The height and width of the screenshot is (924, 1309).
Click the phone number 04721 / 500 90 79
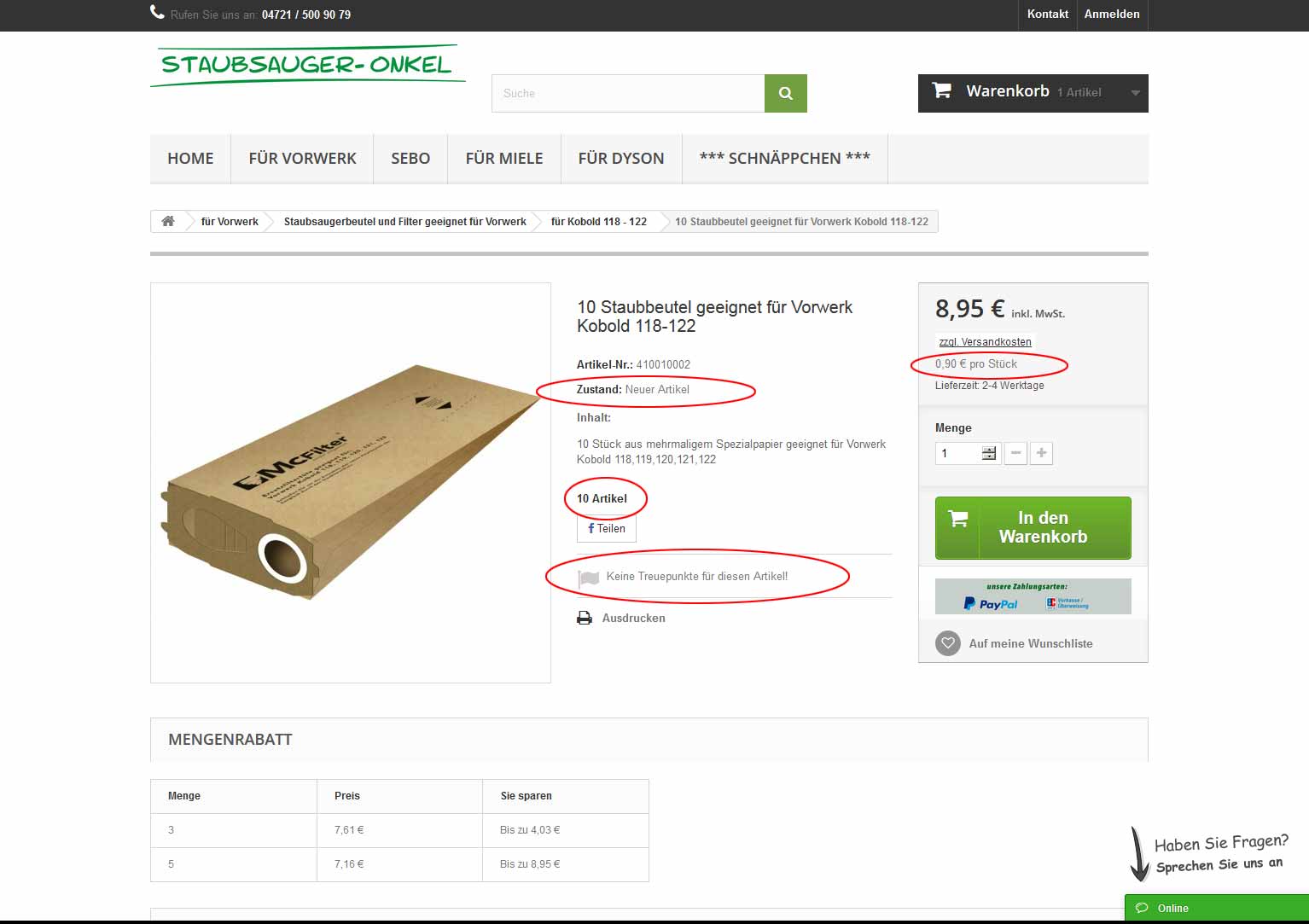click(306, 15)
